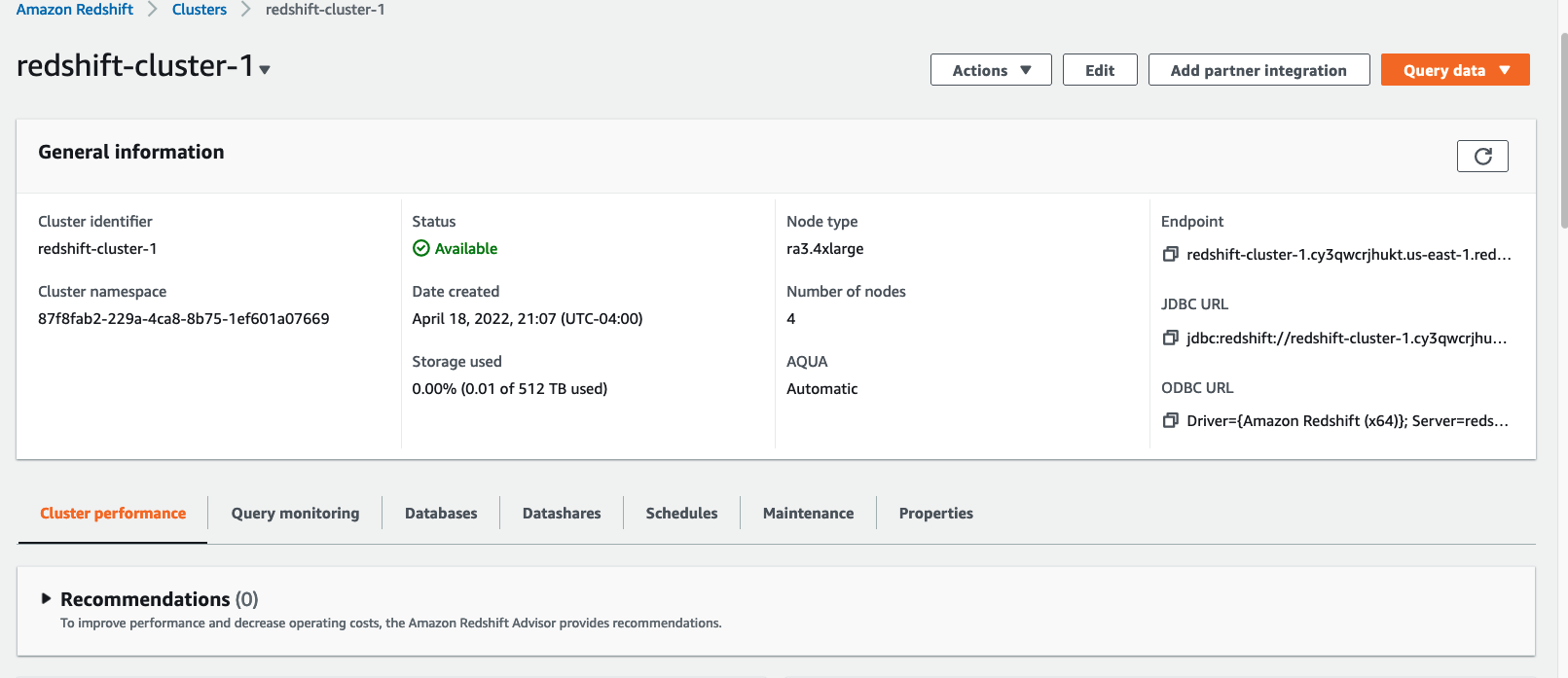Go to the Maintenance tab
Image resolution: width=1568 pixels, height=678 pixels.
pyautogui.click(x=808, y=513)
